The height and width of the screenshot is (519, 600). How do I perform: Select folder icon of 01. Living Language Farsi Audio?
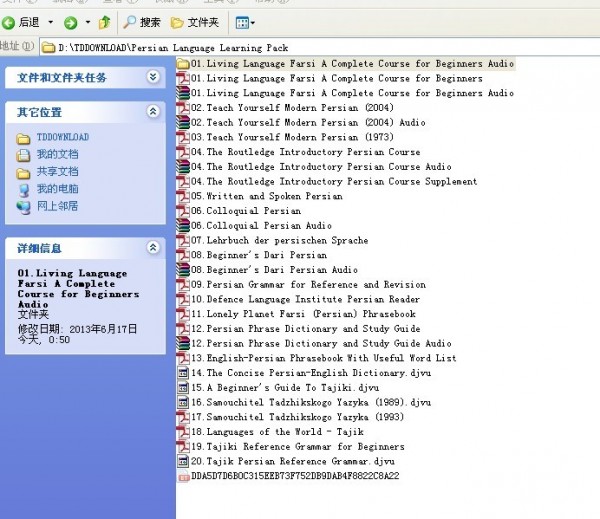tap(183, 64)
